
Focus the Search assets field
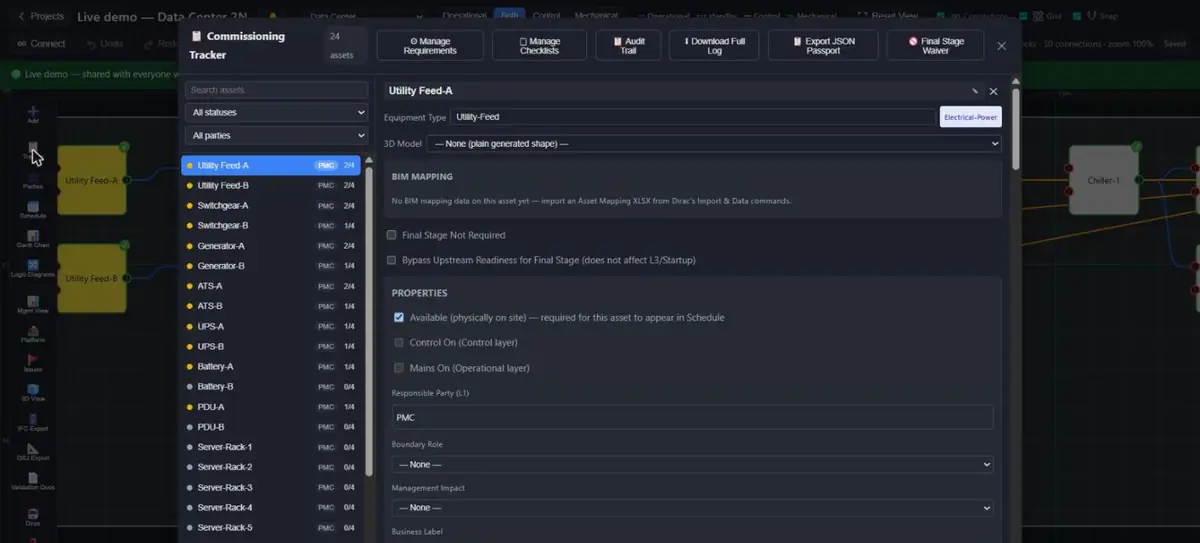pos(276,90)
